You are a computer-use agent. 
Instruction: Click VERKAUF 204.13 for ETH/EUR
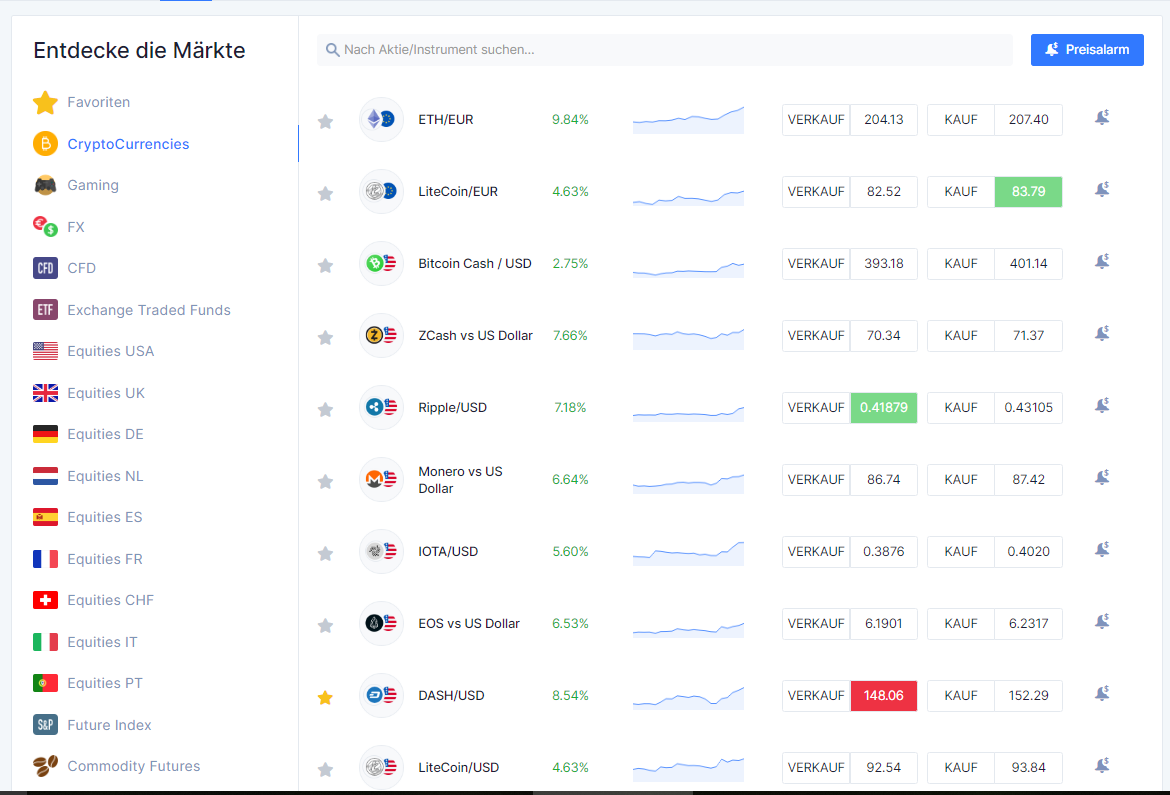coord(849,119)
